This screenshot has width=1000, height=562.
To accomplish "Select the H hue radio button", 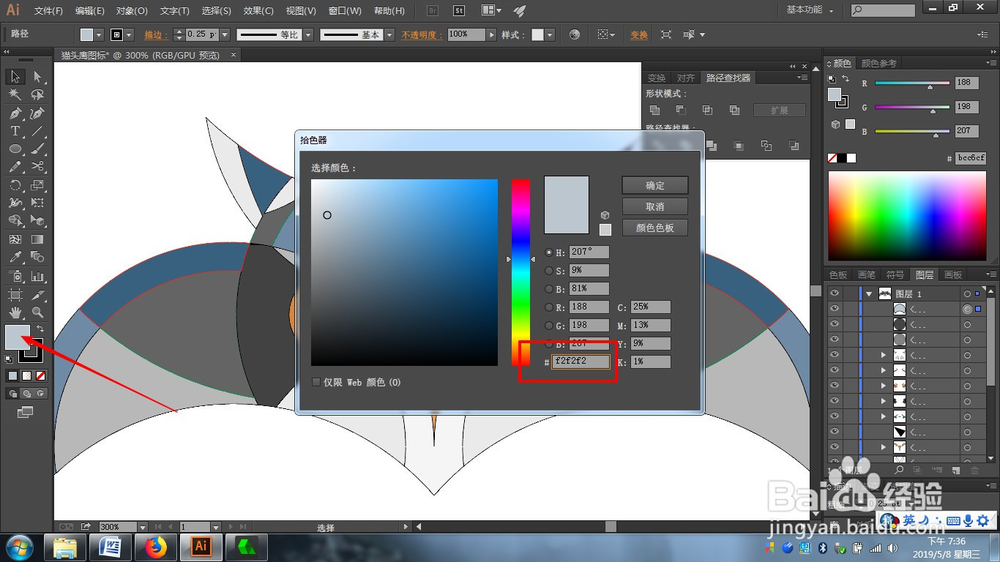I will click(549, 253).
